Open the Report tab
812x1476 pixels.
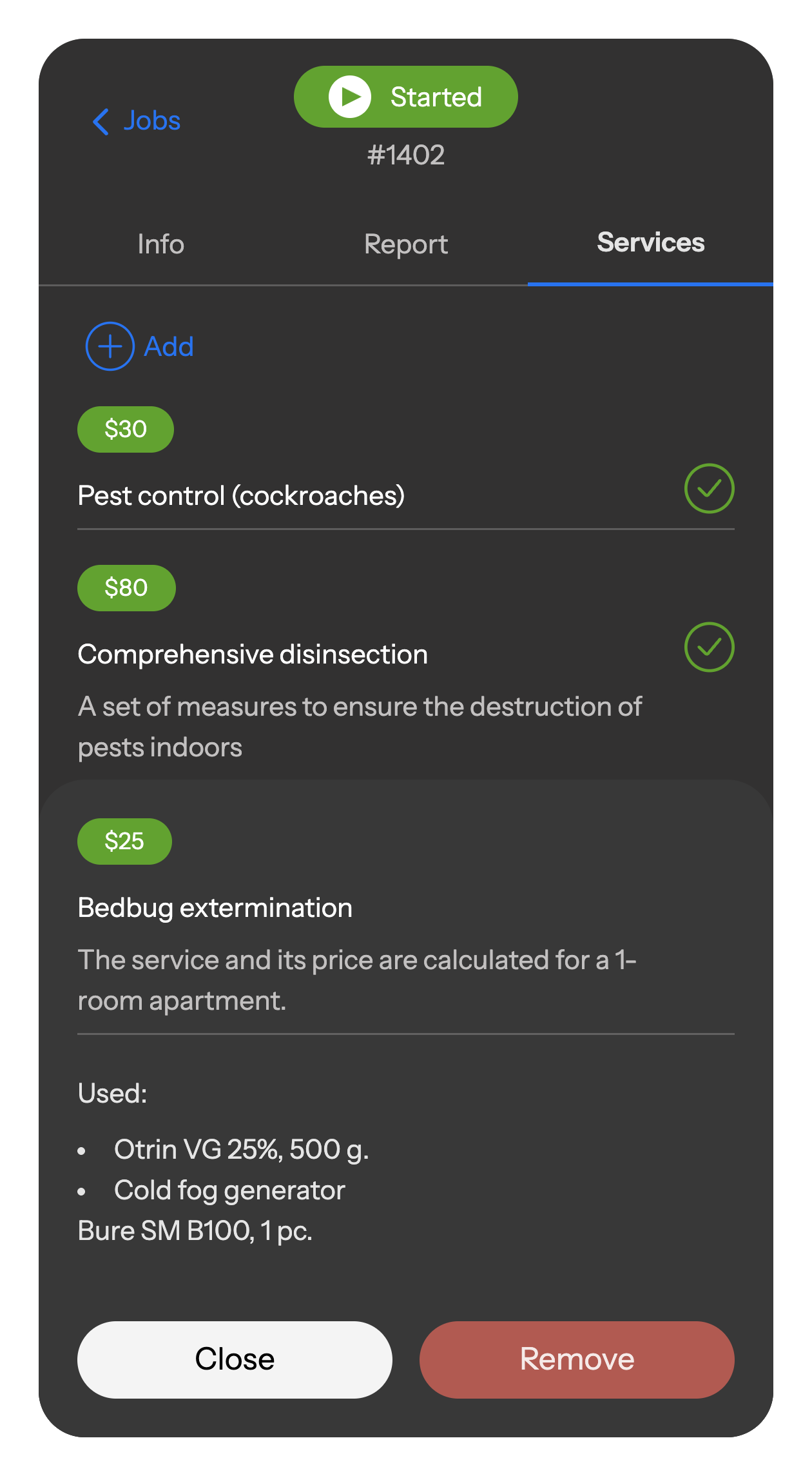[x=406, y=244]
